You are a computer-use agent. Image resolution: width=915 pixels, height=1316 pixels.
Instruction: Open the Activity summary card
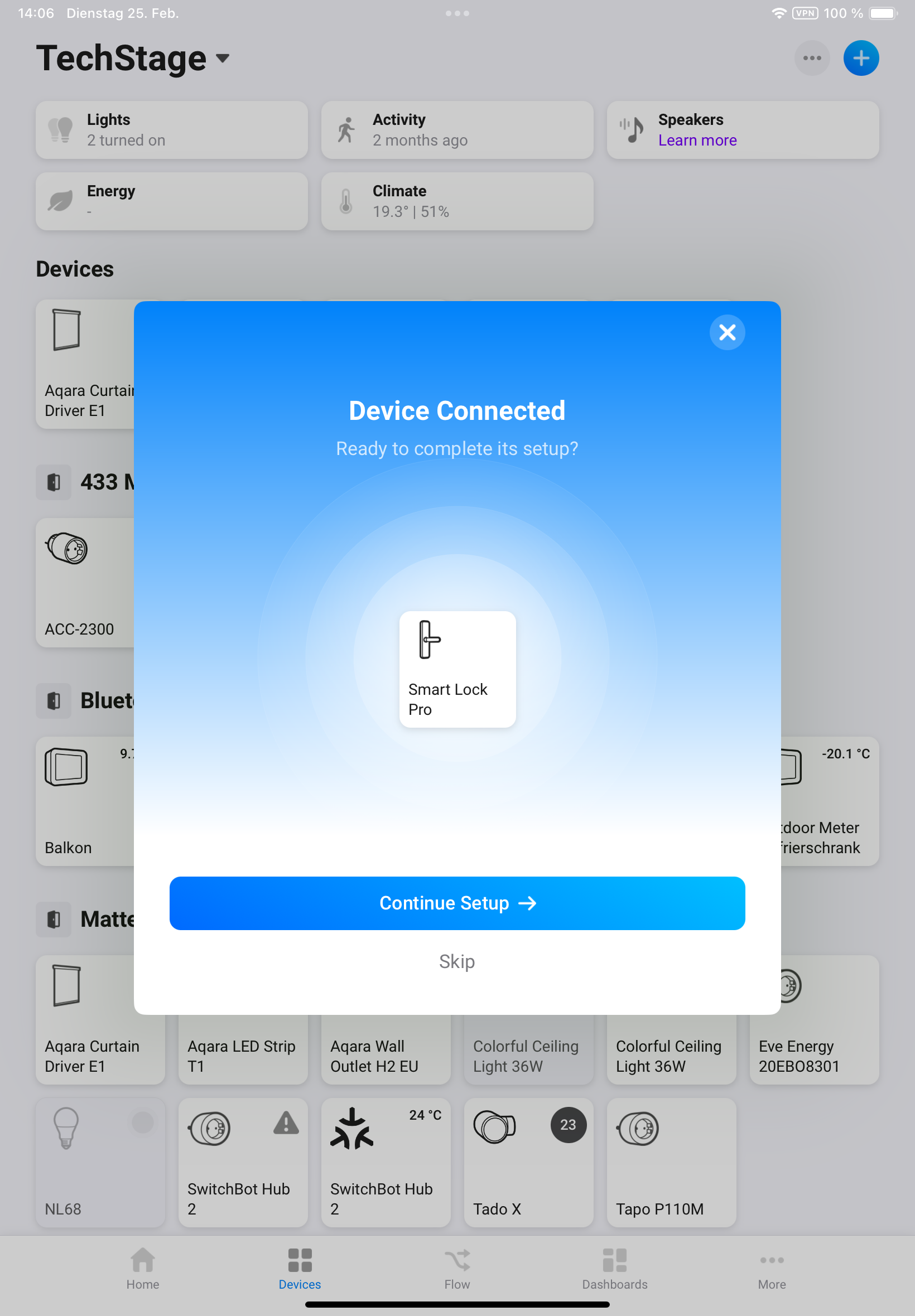click(457, 130)
